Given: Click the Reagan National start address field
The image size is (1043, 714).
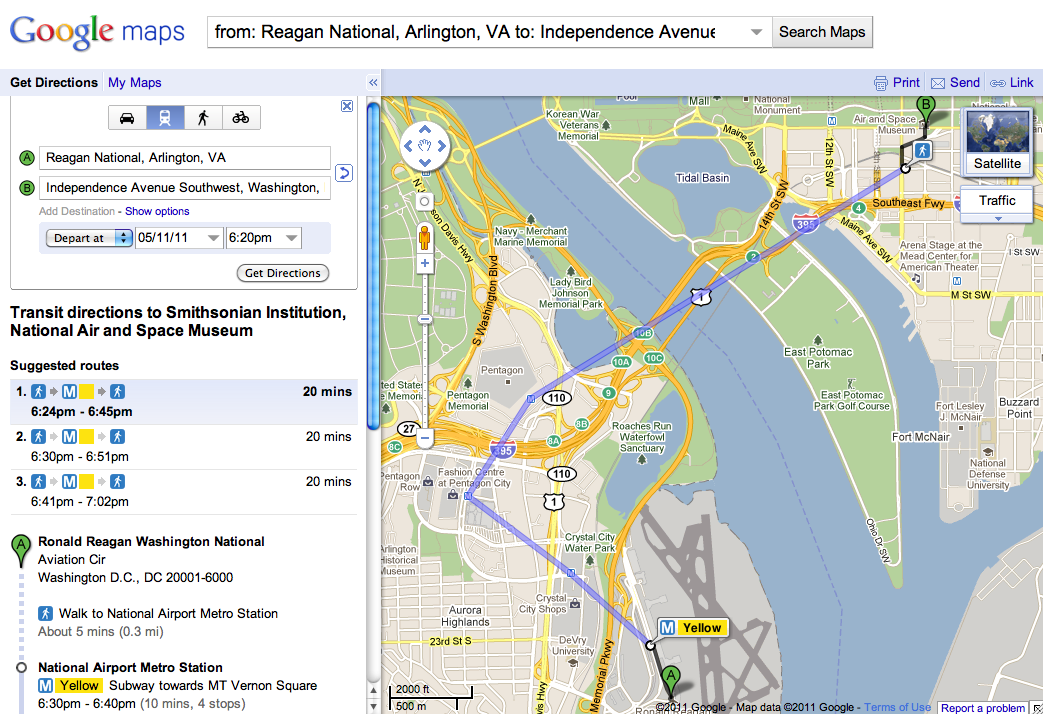Looking at the screenshot, I should coord(184,158).
